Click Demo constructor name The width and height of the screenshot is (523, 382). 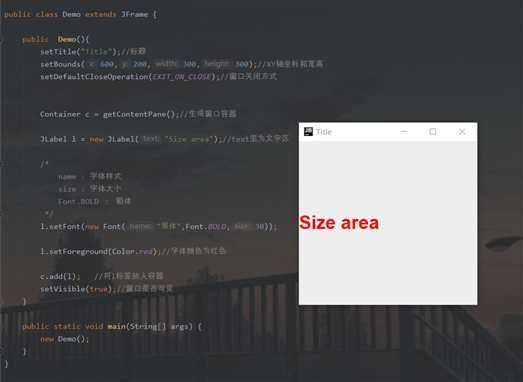tap(67, 39)
